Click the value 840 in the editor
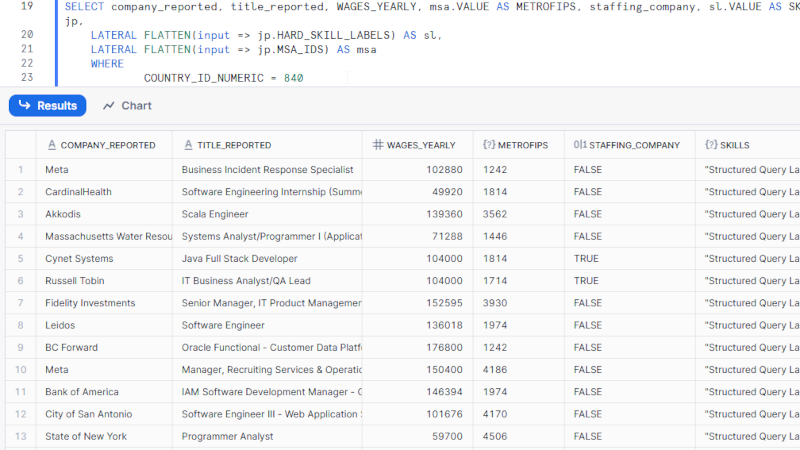This screenshot has width=800, height=450. tap(293, 78)
